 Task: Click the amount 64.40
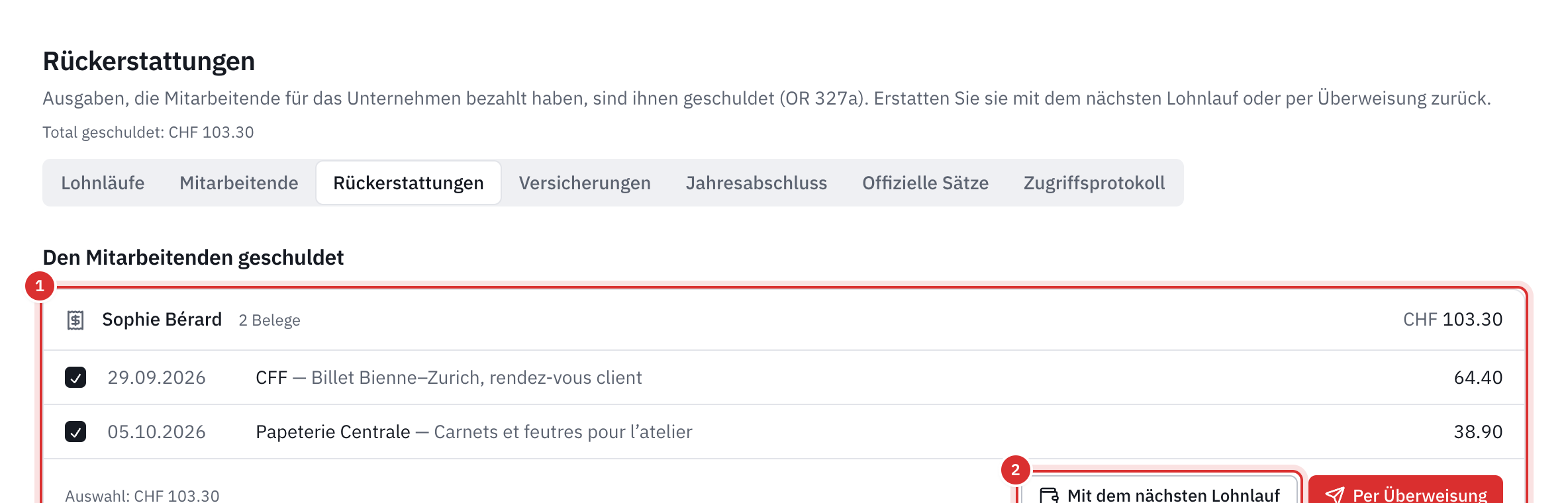pyautogui.click(x=1478, y=377)
